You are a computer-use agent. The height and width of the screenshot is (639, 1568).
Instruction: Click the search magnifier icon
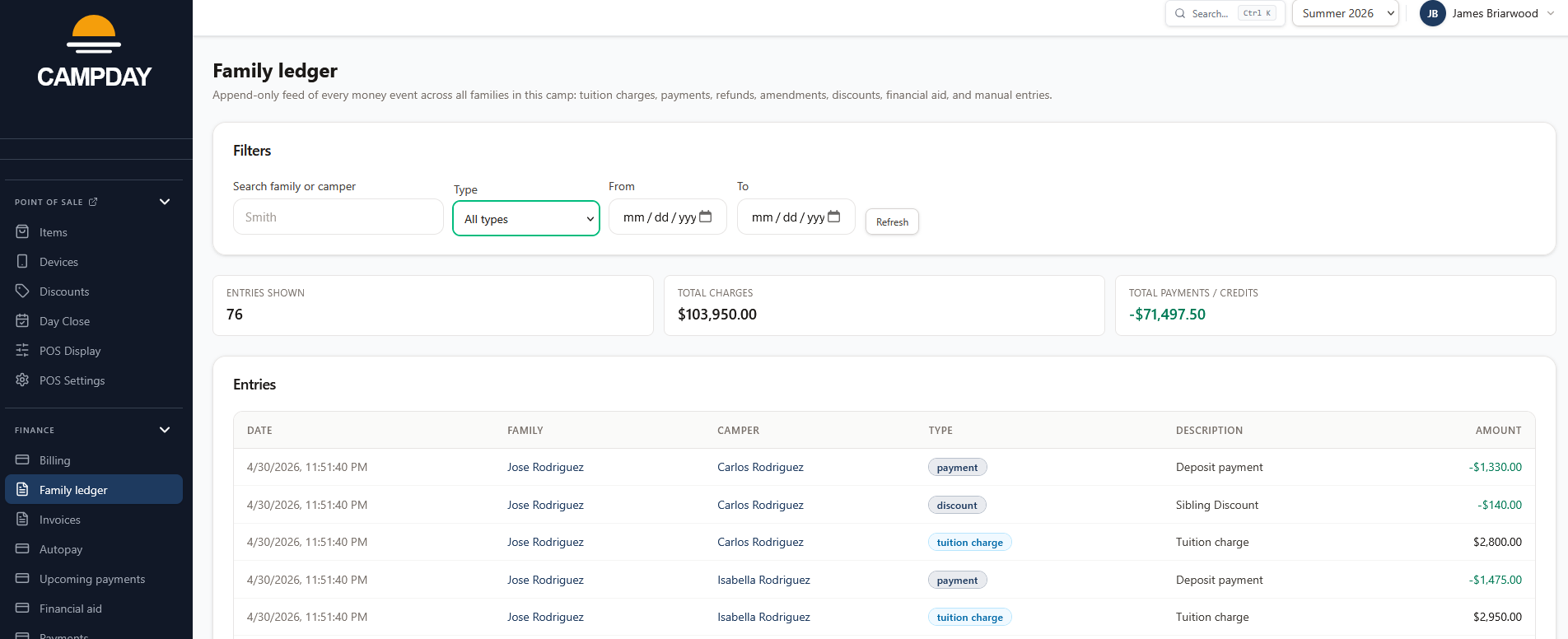coord(1180,13)
